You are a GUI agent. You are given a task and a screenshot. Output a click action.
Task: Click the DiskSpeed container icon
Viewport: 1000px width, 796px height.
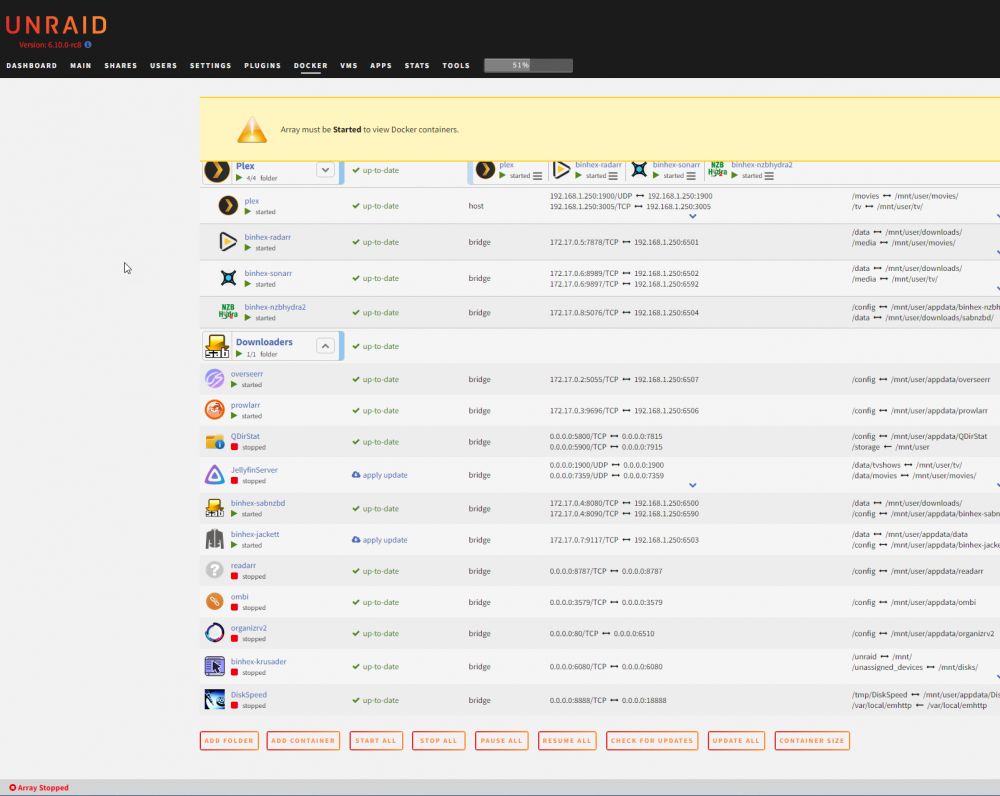(214, 699)
